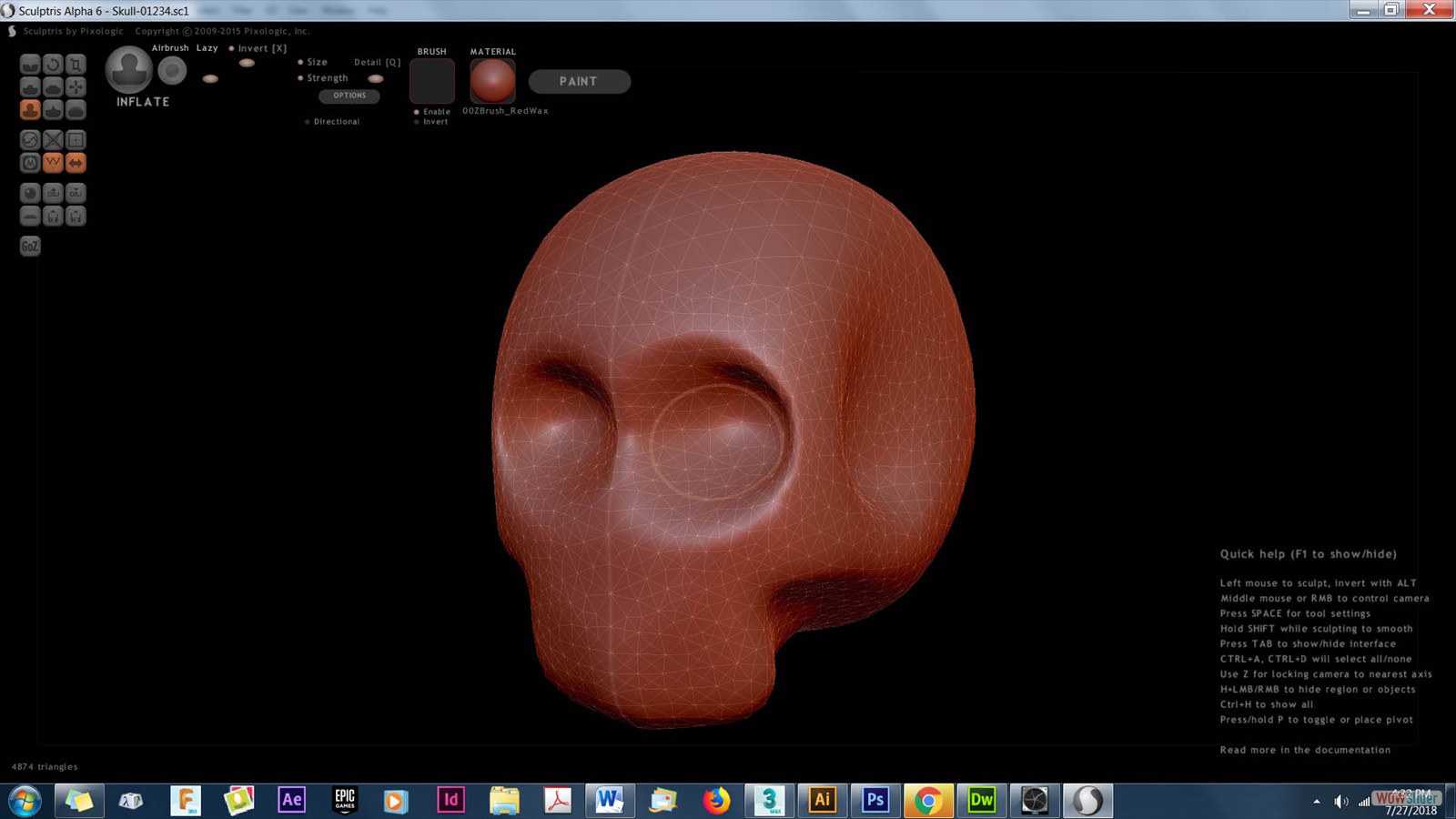1456x819 pixels.
Task: Open the Windows Start menu
Action: point(25,801)
